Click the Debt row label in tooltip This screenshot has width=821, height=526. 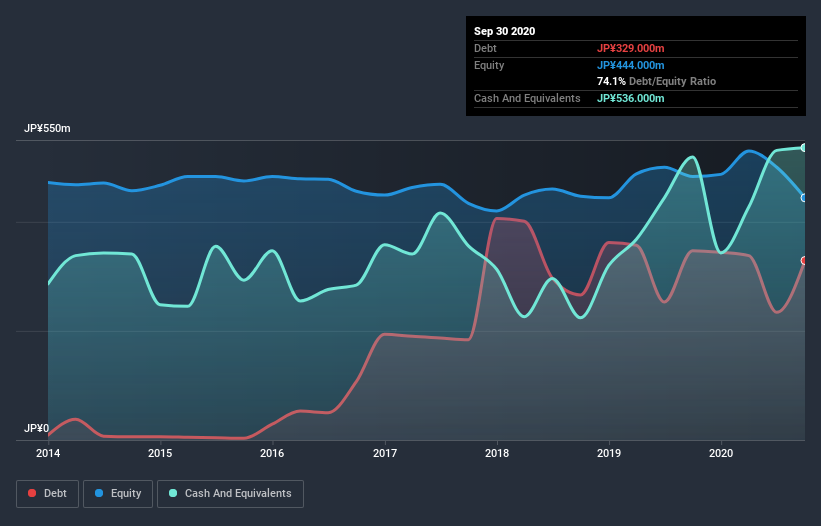click(x=485, y=48)
